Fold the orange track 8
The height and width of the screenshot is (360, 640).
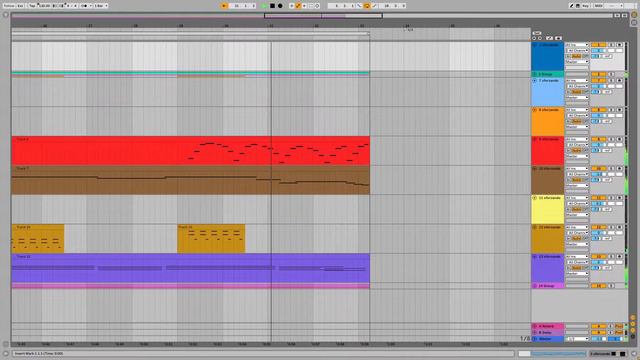[535, 110]
